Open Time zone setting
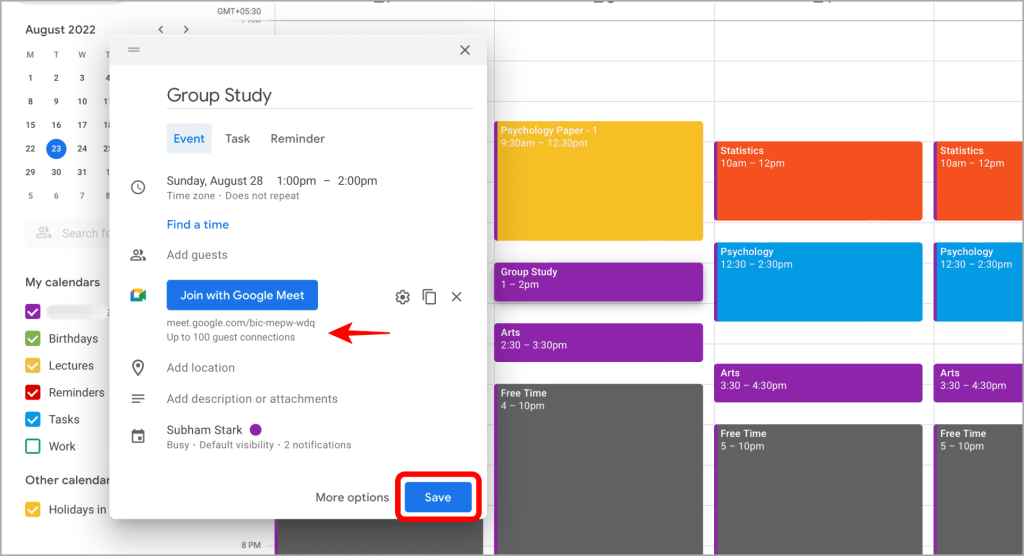 (190, 196)
